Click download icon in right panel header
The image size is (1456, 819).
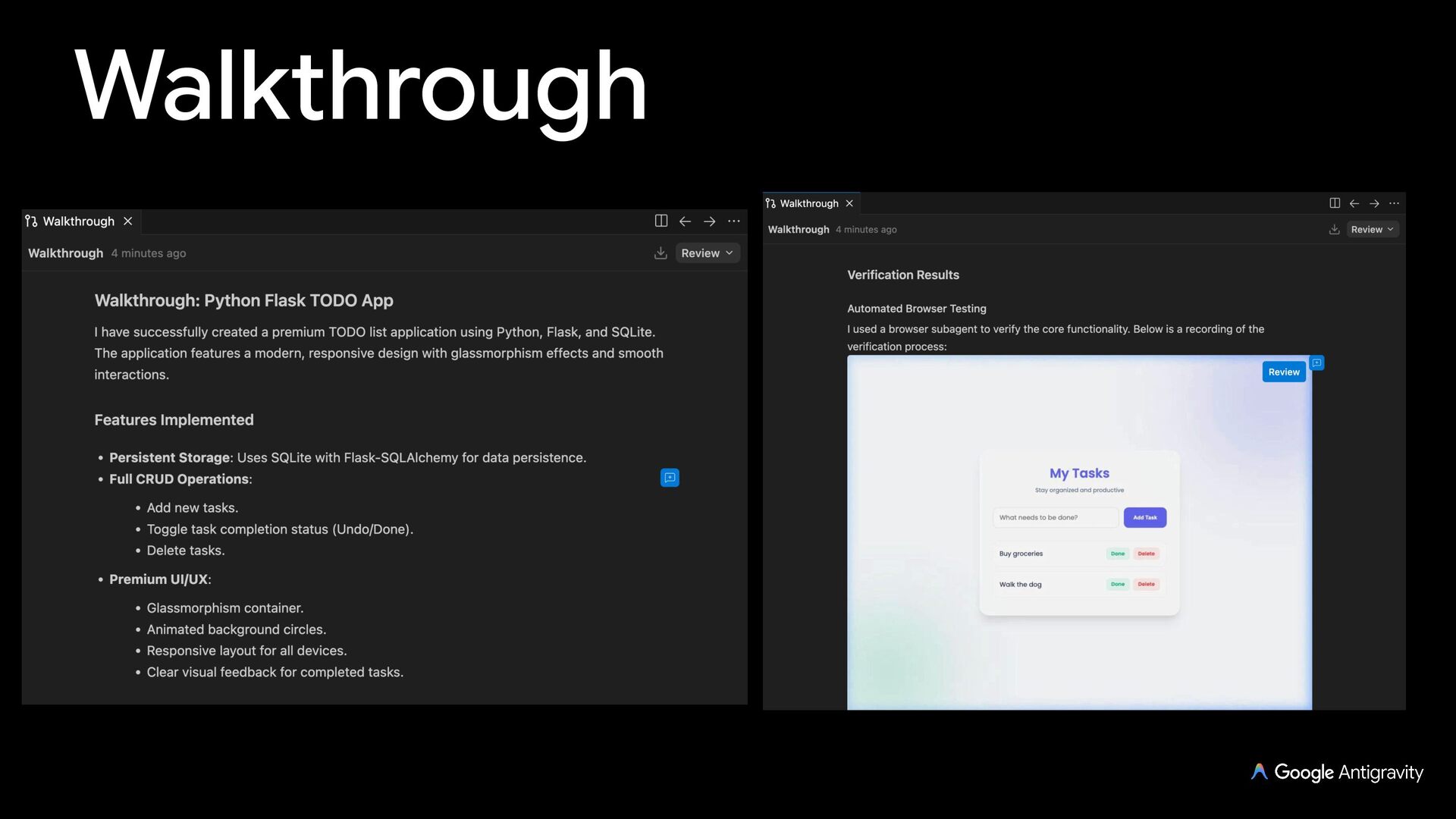[x=1334, y=230]
